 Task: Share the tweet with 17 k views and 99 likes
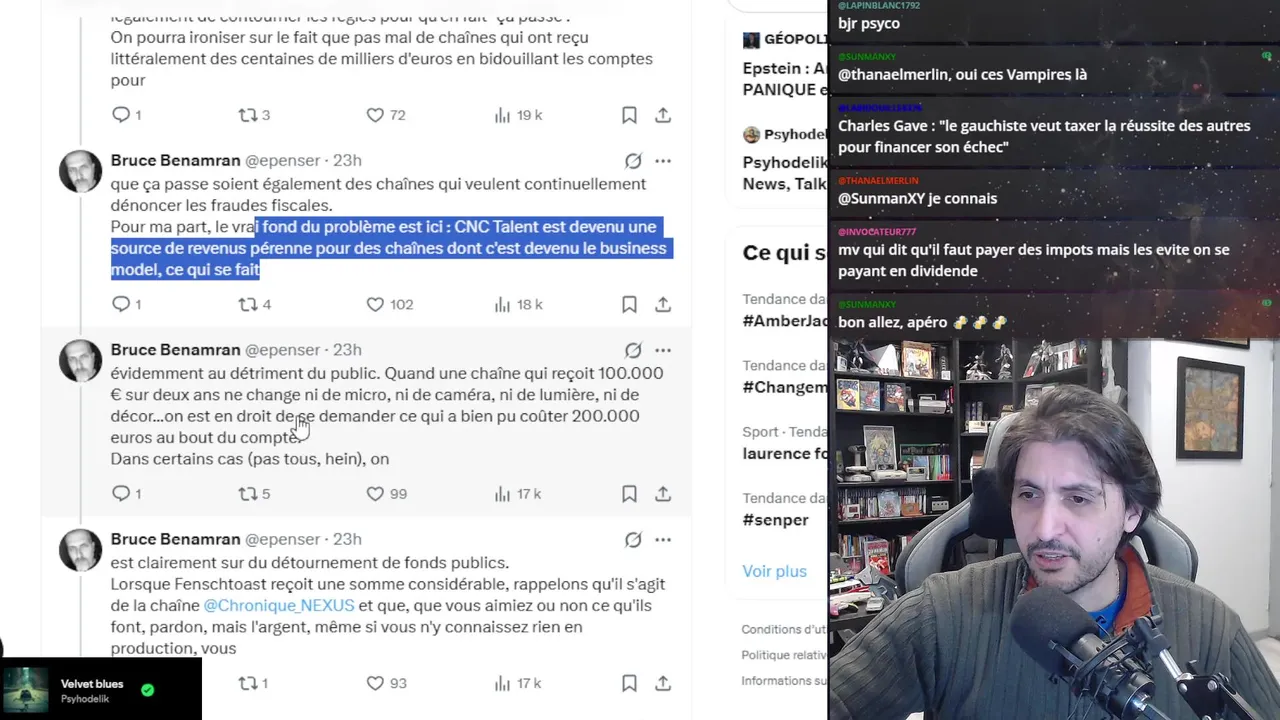[663, 493]
